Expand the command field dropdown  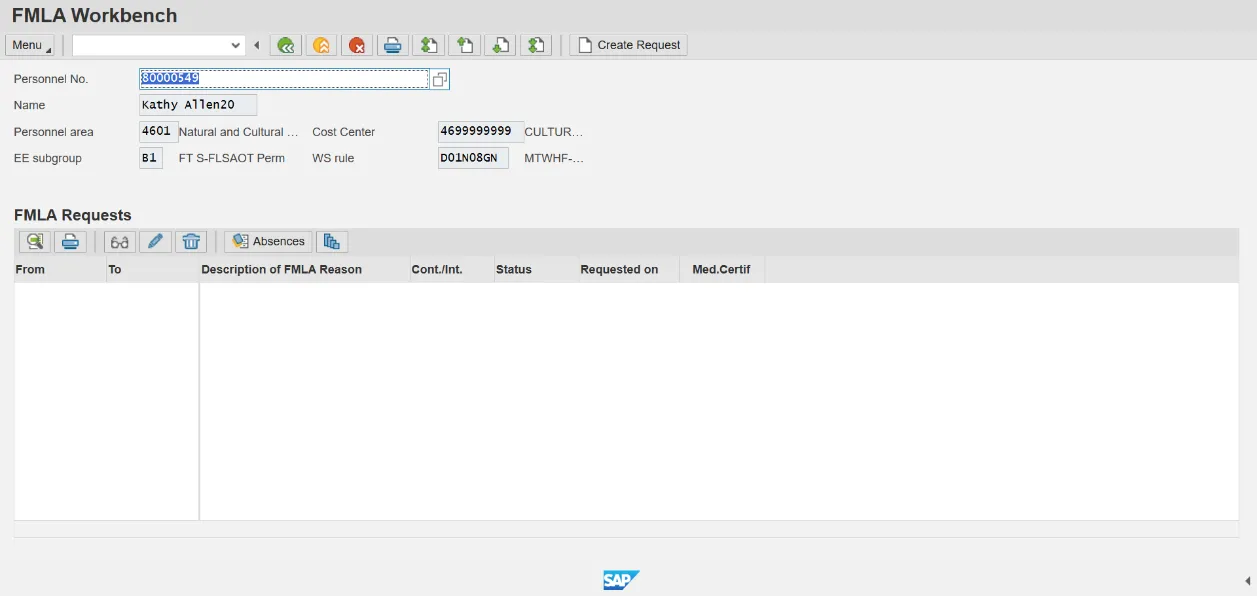coord(236,45)
